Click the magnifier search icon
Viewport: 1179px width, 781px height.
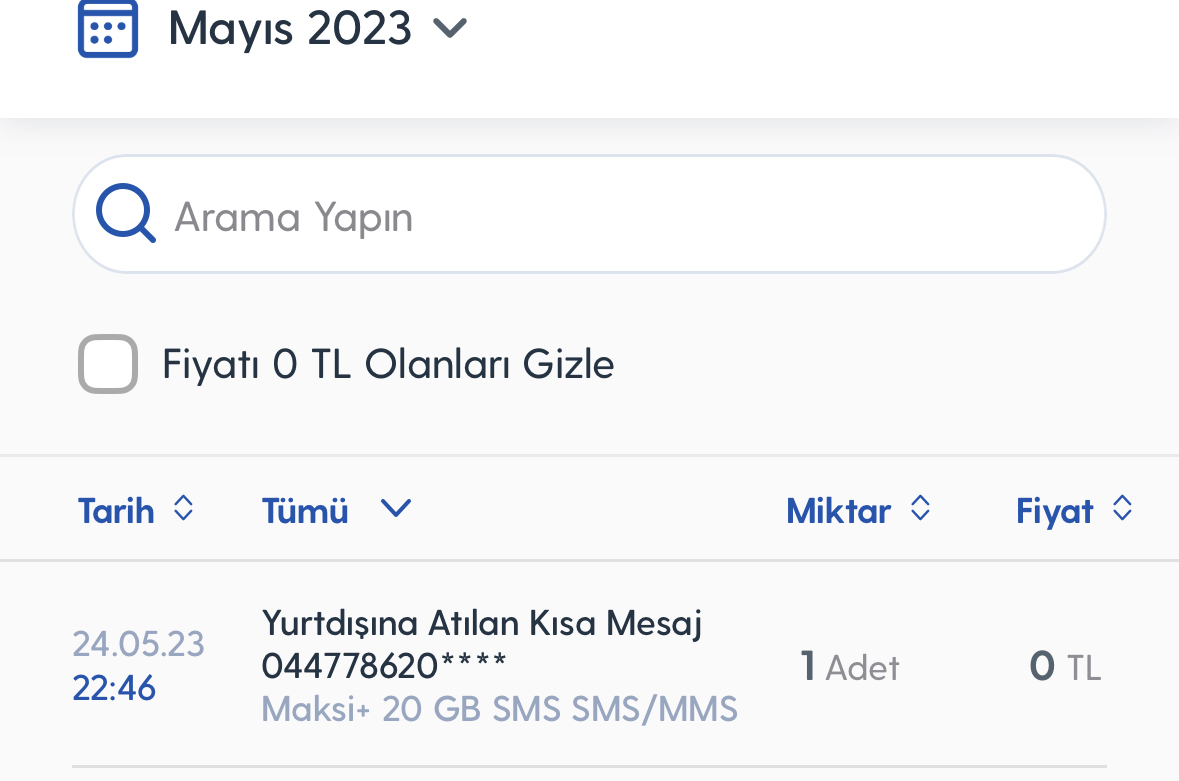[126, 213]
